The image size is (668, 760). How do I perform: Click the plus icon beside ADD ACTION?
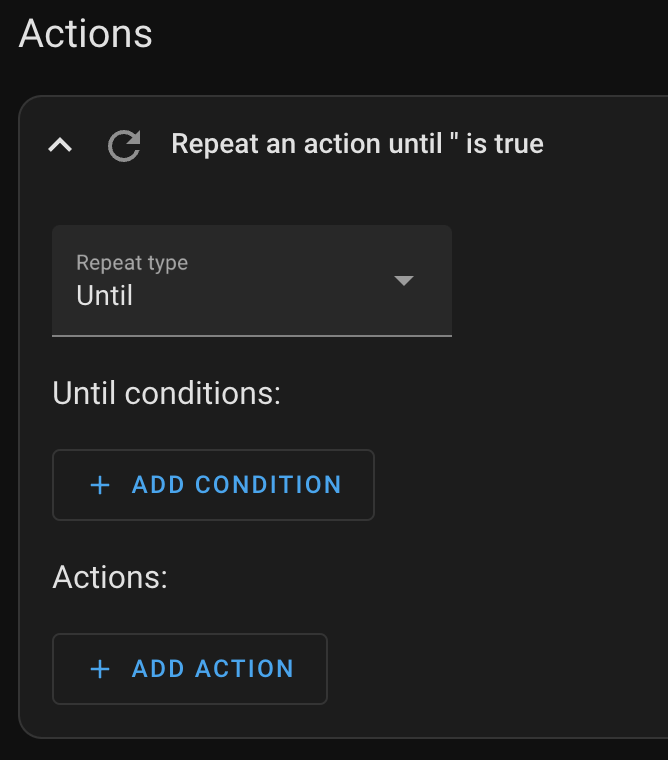pos(100,669)
